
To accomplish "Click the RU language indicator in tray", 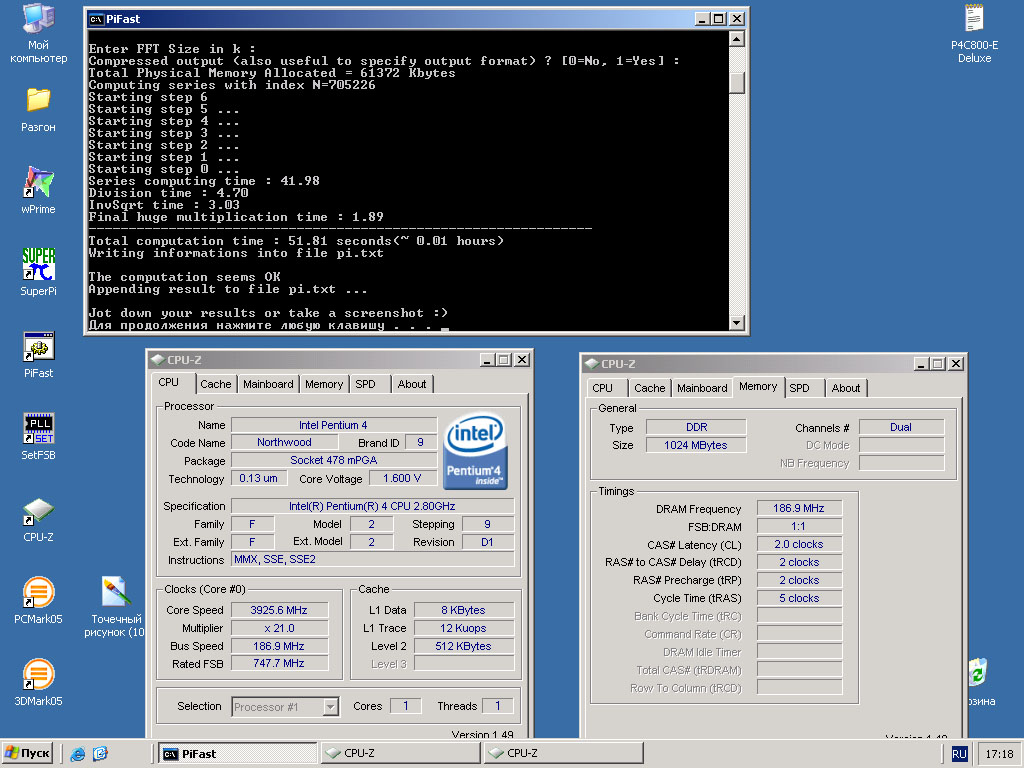I will click(x=959, y=754).
